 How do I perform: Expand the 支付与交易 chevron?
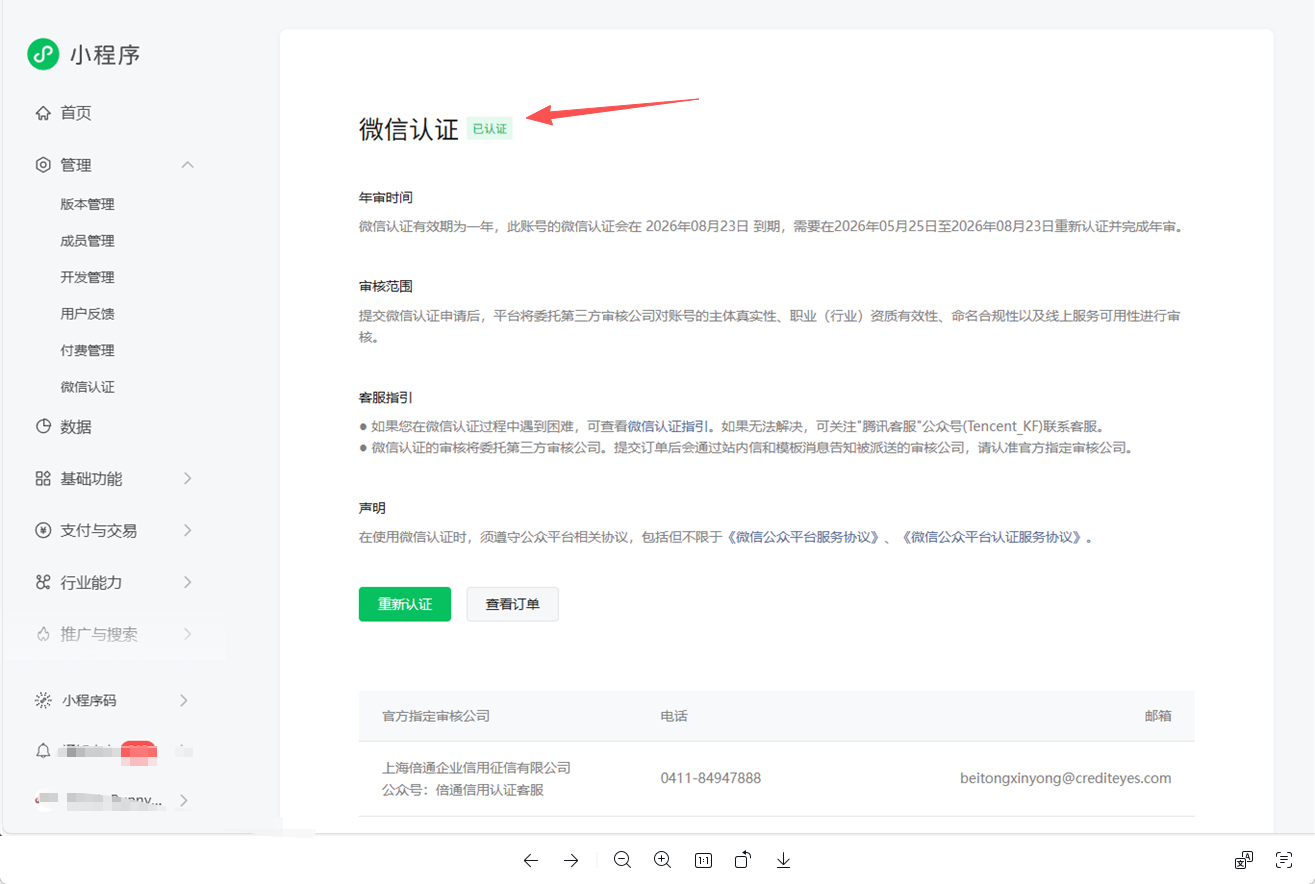pos(187,531)
